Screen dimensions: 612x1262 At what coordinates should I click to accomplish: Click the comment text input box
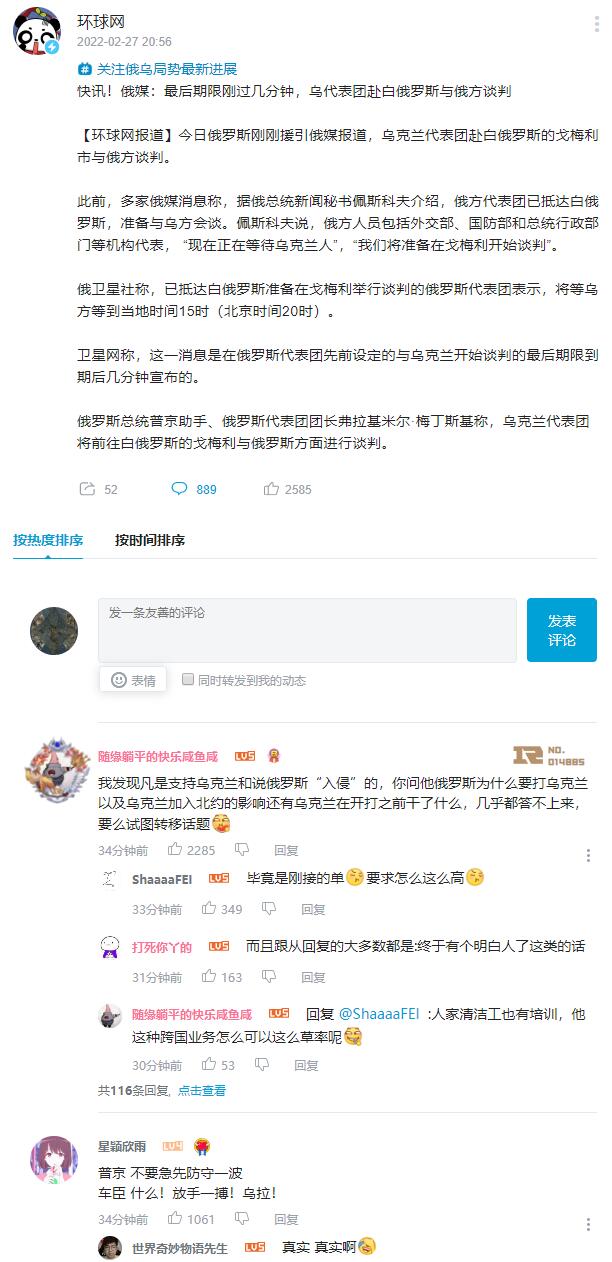(307, 630)
